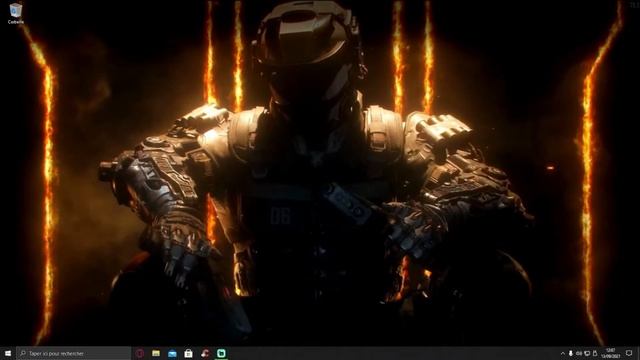
Task: Open the Windows Start menu
Action: point(8,353)
